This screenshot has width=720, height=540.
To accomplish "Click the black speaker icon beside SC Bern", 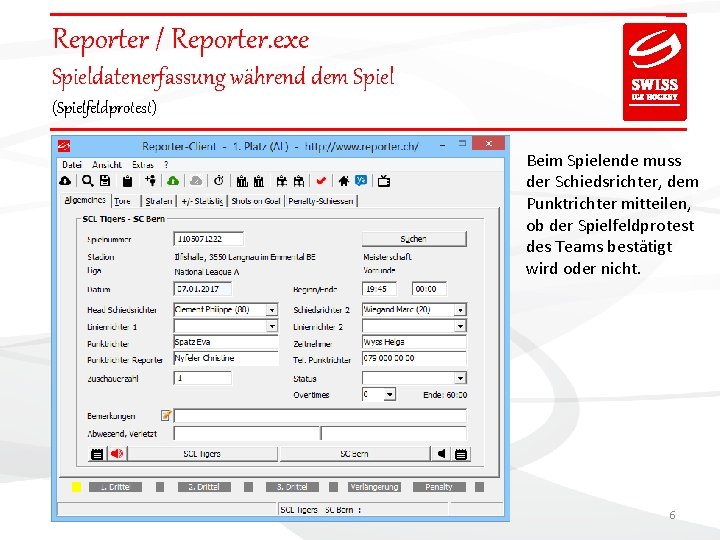I will tap(441, 454).
